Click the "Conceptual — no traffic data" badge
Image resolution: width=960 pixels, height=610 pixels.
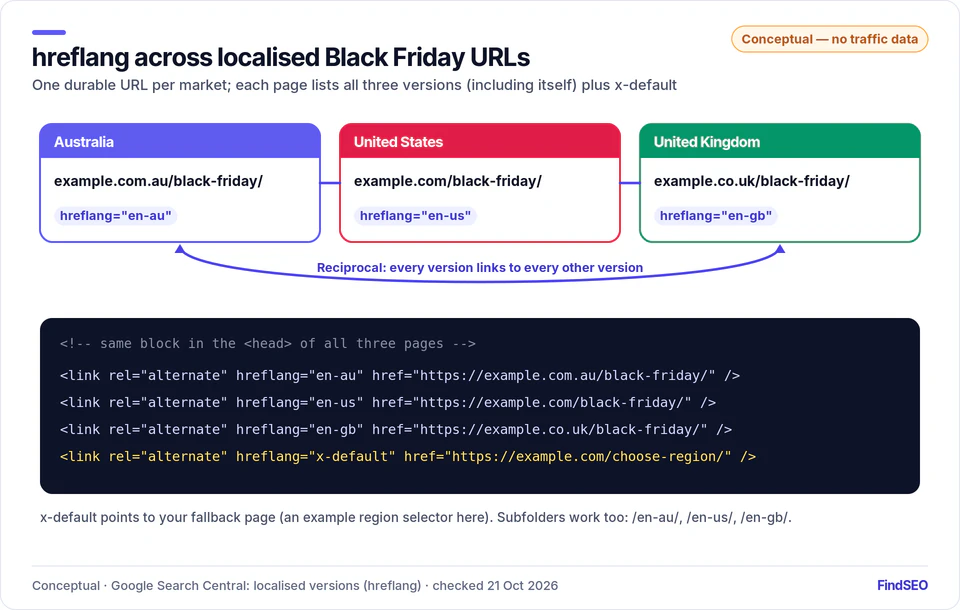(x=830, y=39)
